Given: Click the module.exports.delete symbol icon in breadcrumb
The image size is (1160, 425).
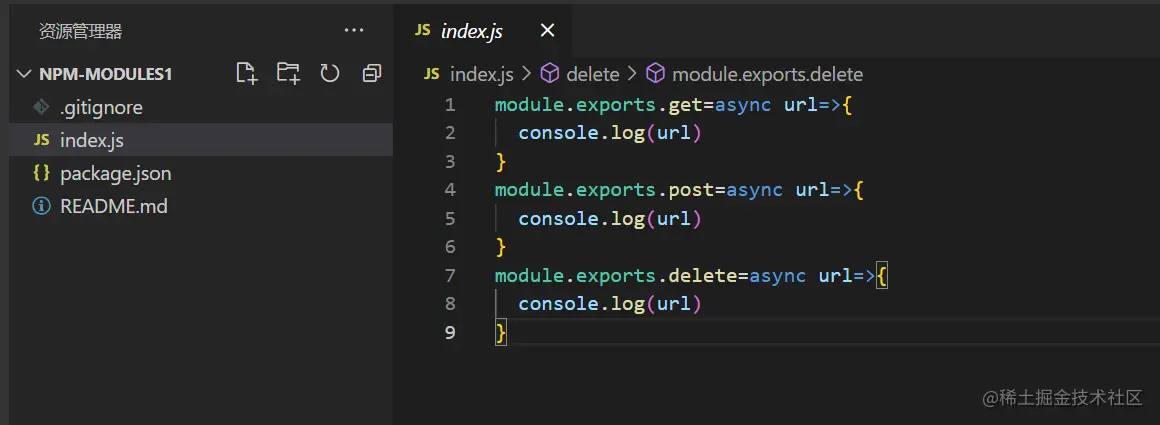Looking at the screenshot, I should [655, 74].
